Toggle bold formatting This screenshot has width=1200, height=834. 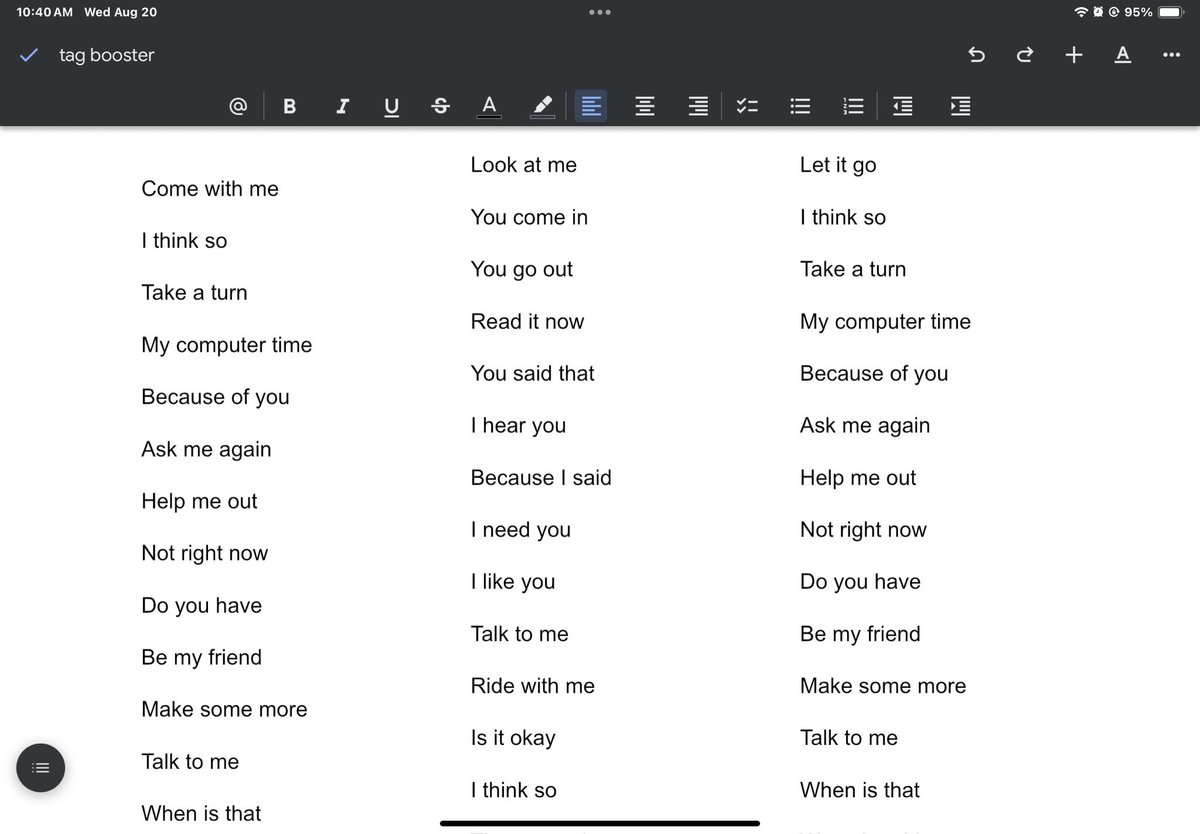[290, 106]
